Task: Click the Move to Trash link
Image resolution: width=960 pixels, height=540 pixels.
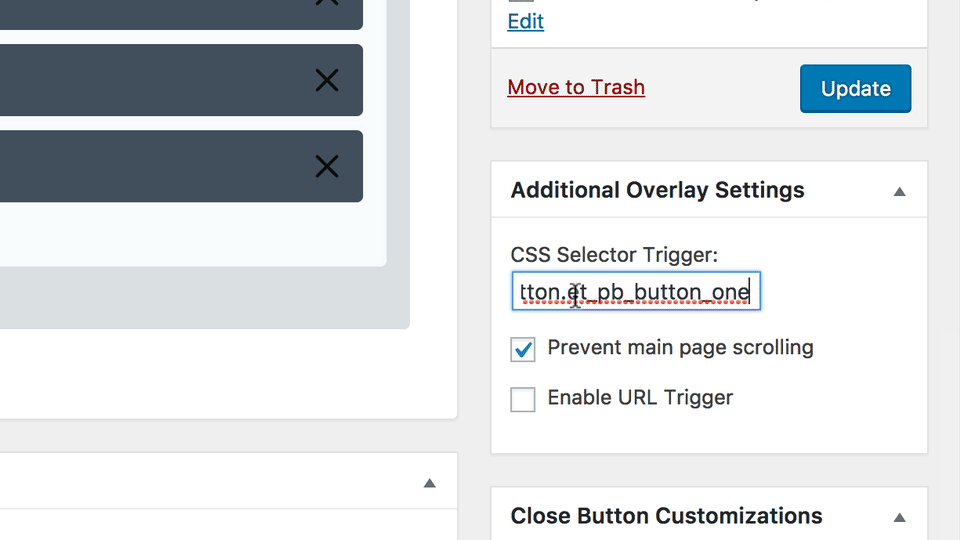Action: 576,88
